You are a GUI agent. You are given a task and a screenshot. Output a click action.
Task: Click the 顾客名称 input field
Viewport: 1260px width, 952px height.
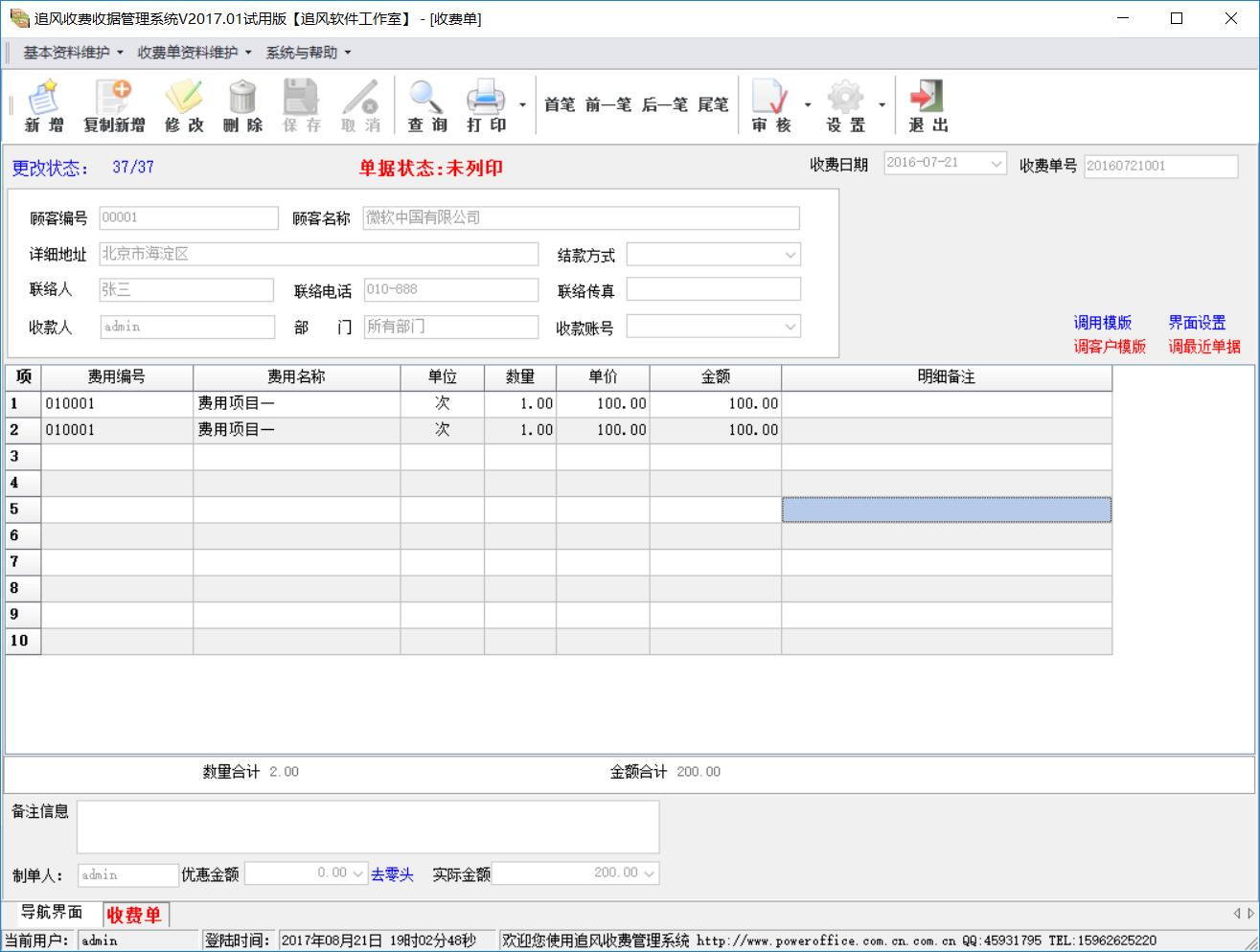(581, 218)
